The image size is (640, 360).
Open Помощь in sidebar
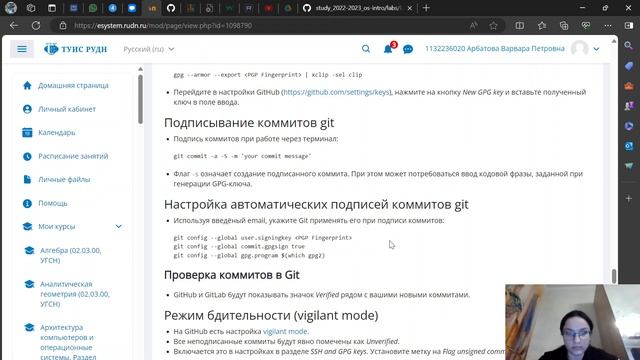point(53,203)
